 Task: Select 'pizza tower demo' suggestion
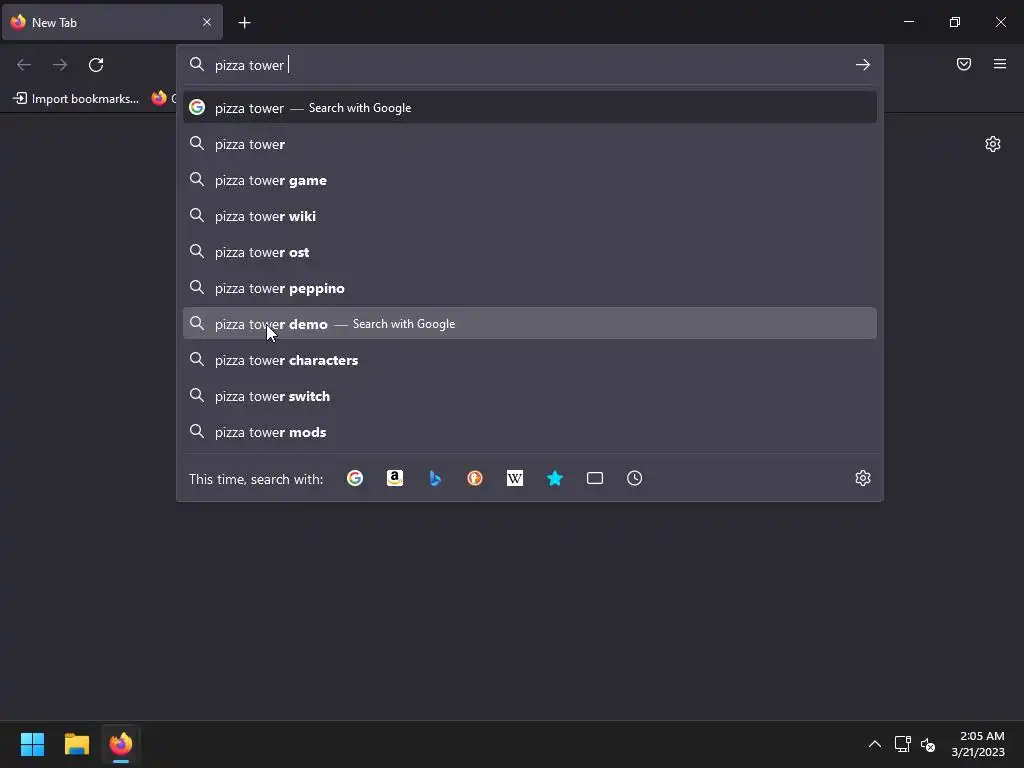tap(530, 323)
